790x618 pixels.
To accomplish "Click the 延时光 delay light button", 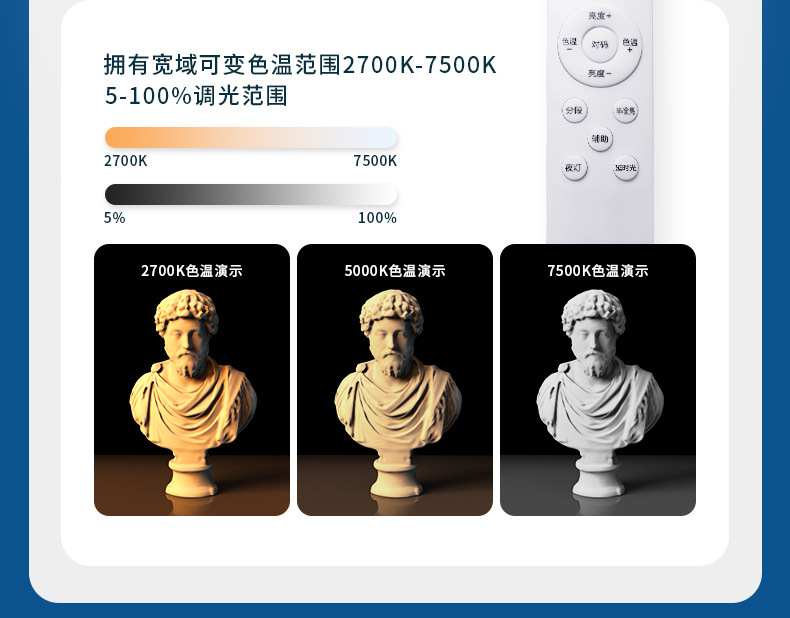I will [x=626, y=168].
